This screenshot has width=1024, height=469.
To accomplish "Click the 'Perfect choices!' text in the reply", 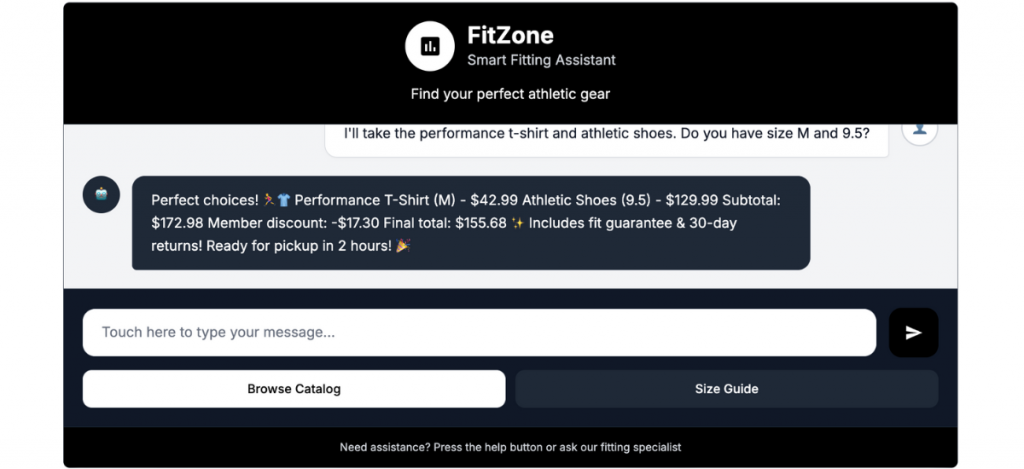I will click(204, 200).
